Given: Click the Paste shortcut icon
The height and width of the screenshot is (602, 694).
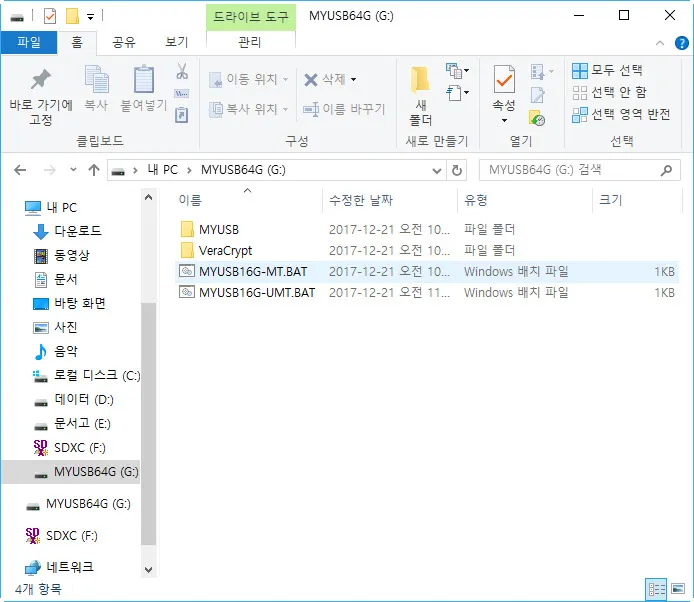Looking at the screenshot, I should pyautogui.click(x=182, y=115).
